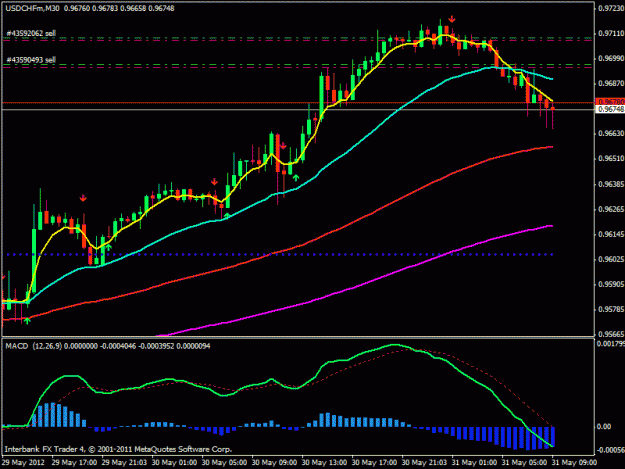This screenshot has height=469, width=625.
Task: Click the 29 May 21:03 time label
Action: click(124, 463)
